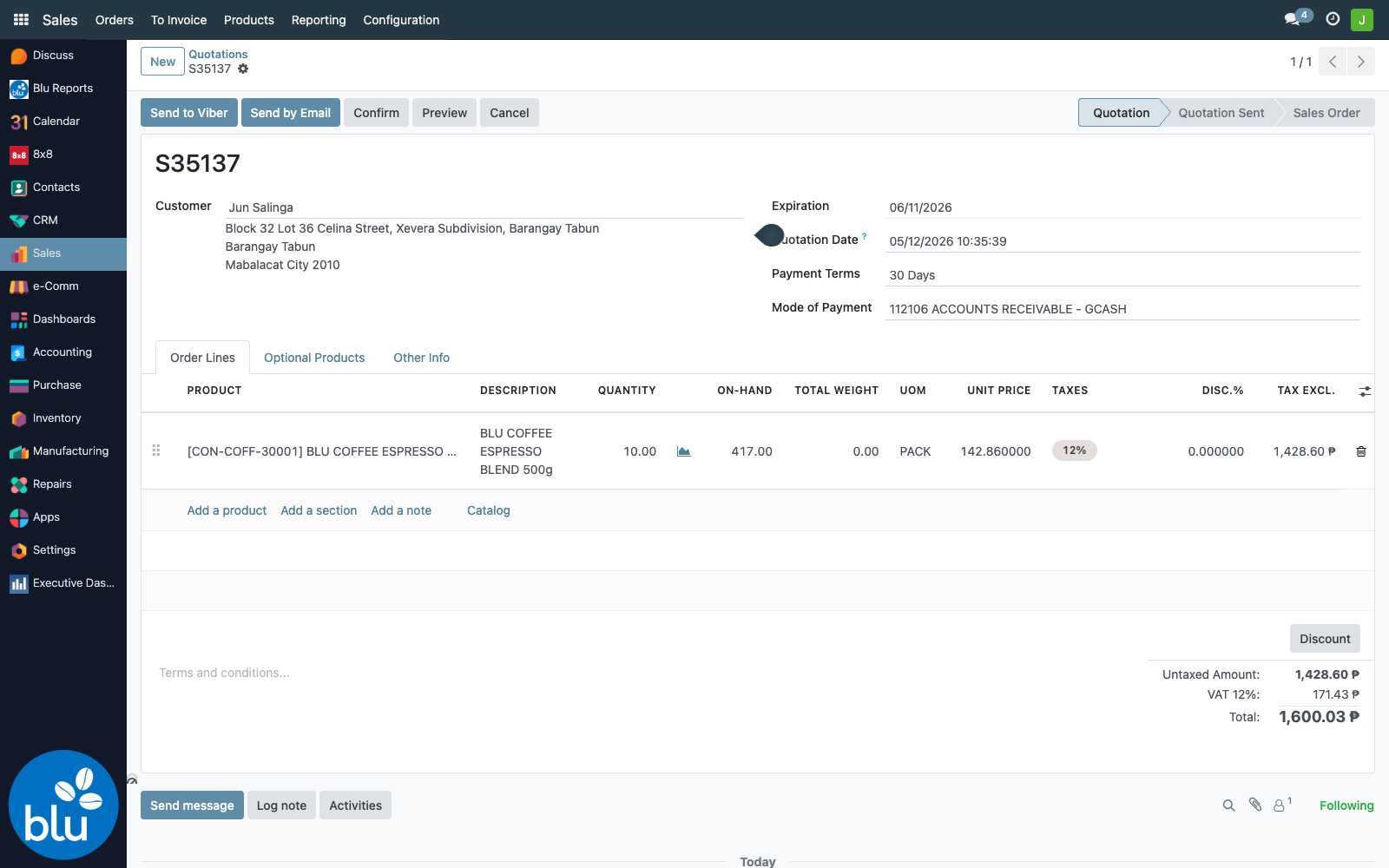
Task: Open Activities scheduling button
Action: pyautogui.click(x=356, y=806)
